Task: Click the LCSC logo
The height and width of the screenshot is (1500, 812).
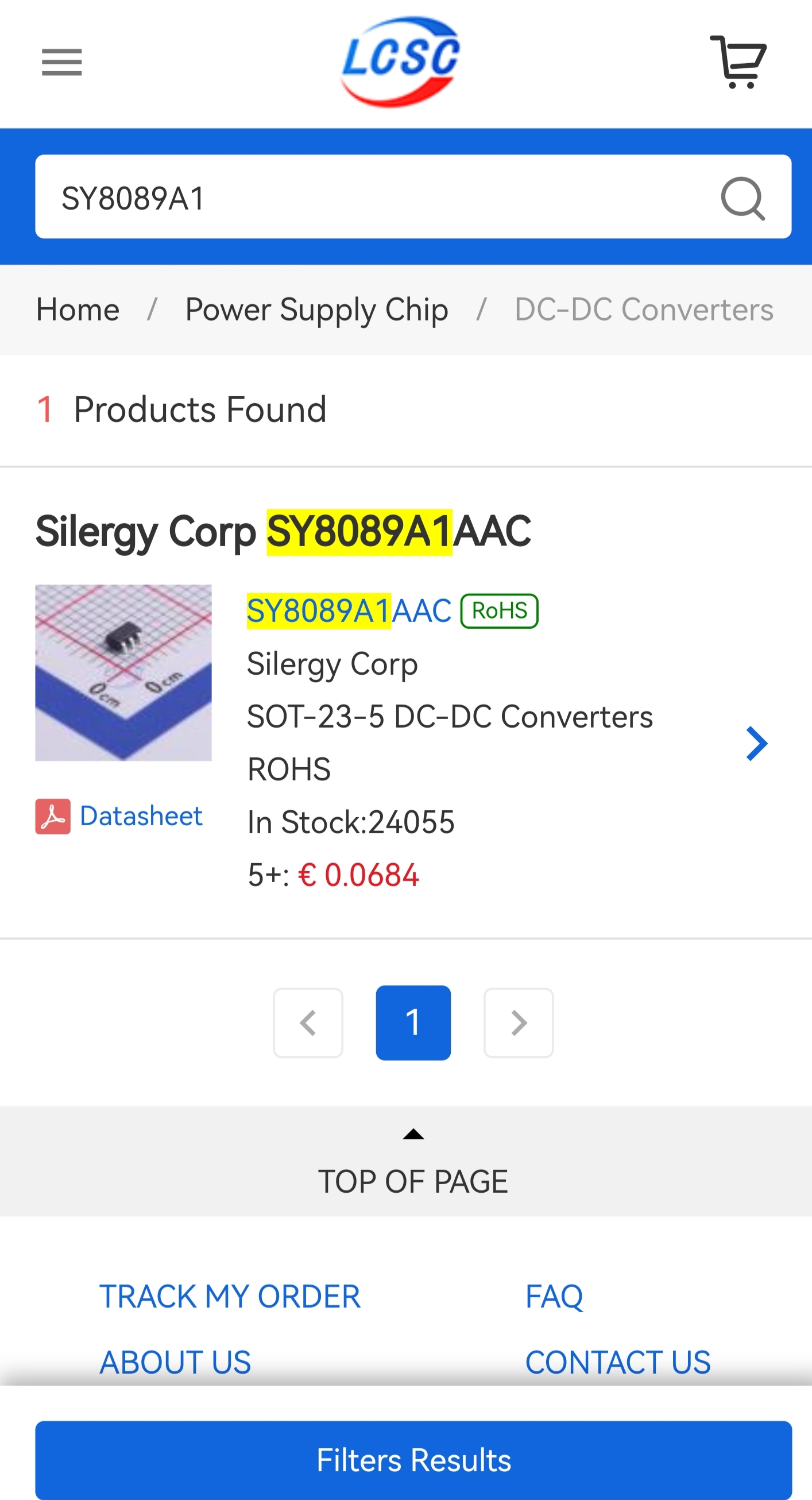Action: coord(401,61)
